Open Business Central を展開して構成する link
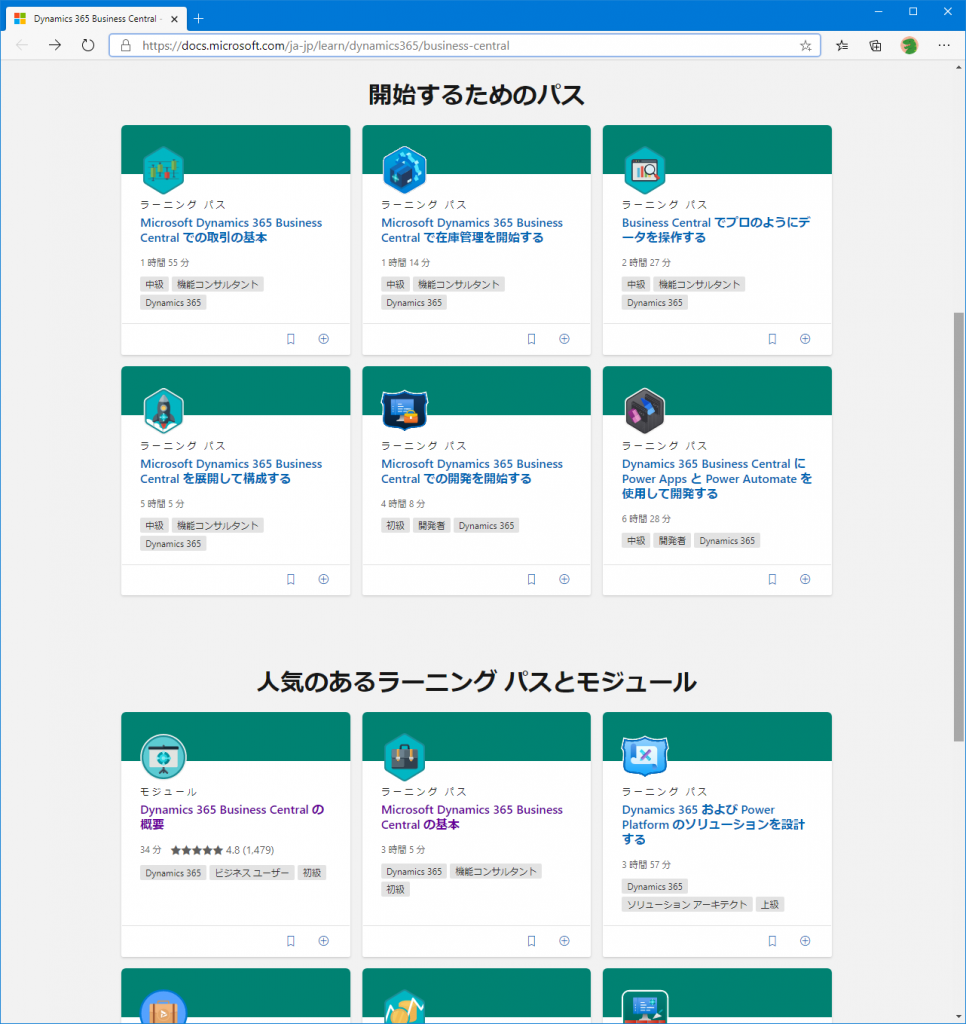966x1024 pixels. click(x=231, y=471)
